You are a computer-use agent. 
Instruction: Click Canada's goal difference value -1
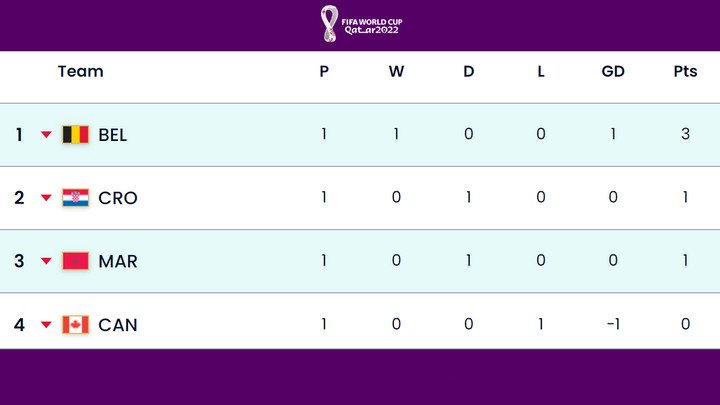point(612,324)
